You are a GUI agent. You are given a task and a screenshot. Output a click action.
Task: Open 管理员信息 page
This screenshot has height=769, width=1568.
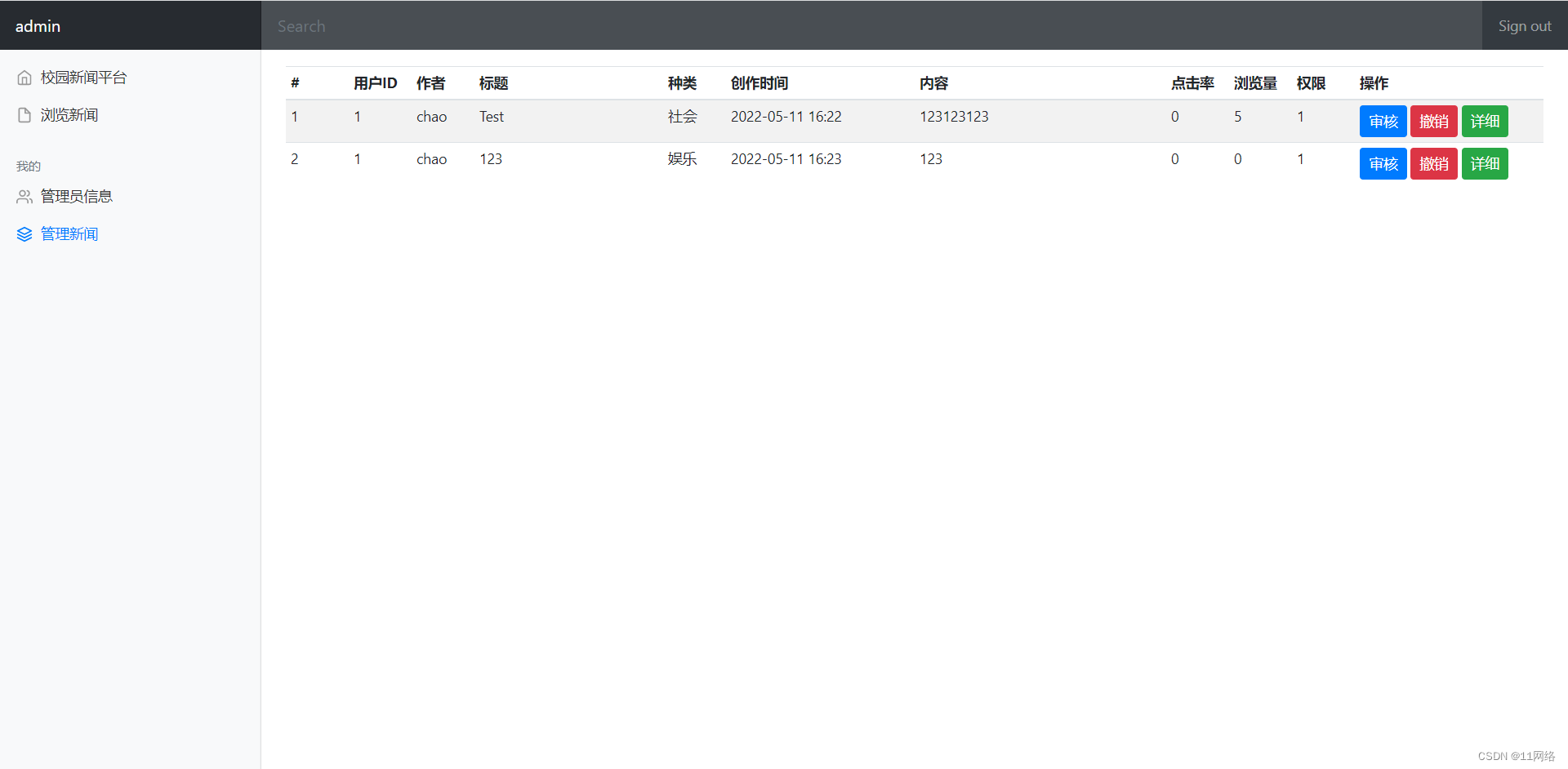pyautogui.click(x=77, y=197)
